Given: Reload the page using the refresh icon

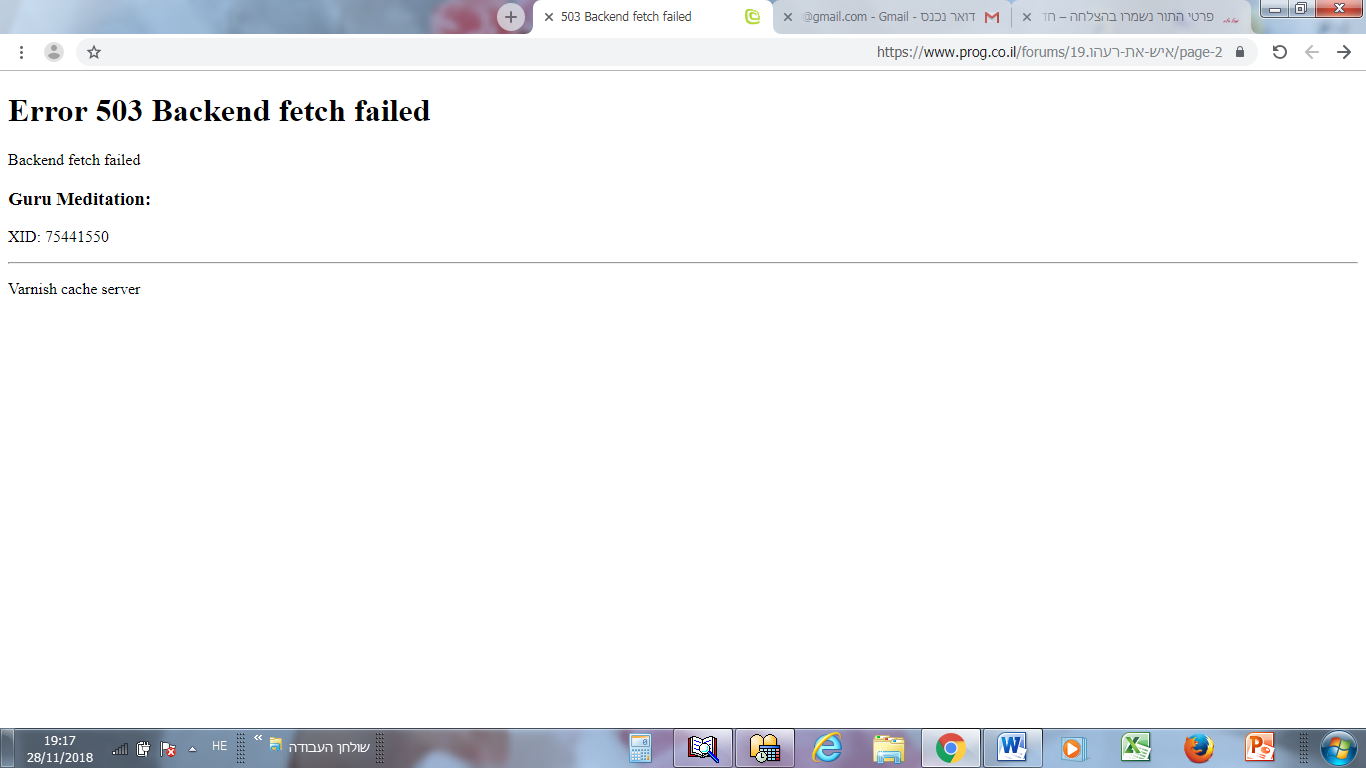Looking at the screenshot, I should (1279, 52).
